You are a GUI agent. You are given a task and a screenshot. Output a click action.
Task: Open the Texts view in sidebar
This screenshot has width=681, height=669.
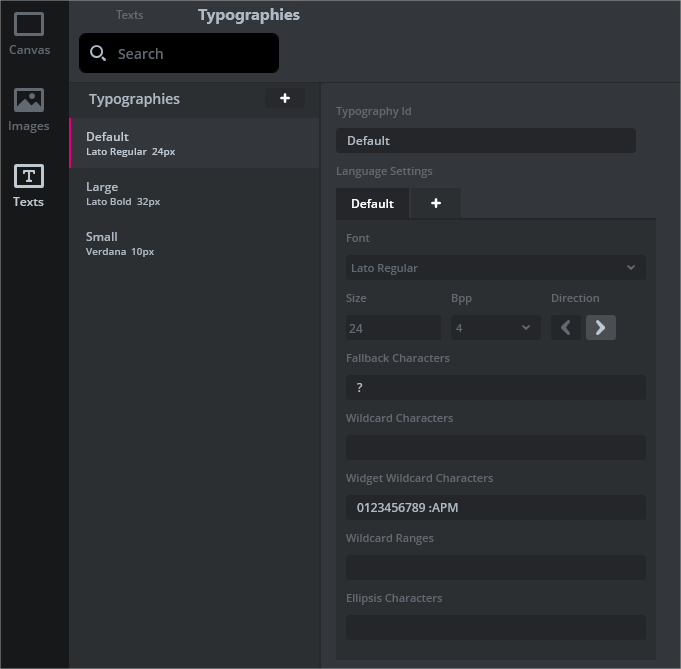(29, 186)
